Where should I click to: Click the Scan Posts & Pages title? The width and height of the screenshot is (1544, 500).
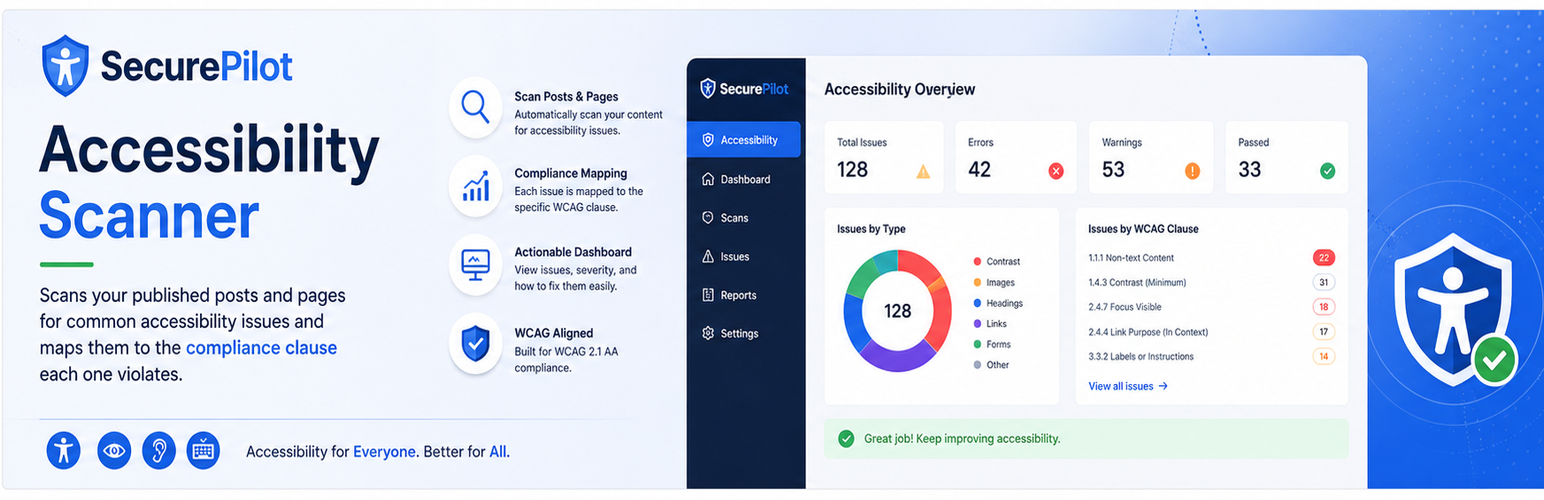566,97
